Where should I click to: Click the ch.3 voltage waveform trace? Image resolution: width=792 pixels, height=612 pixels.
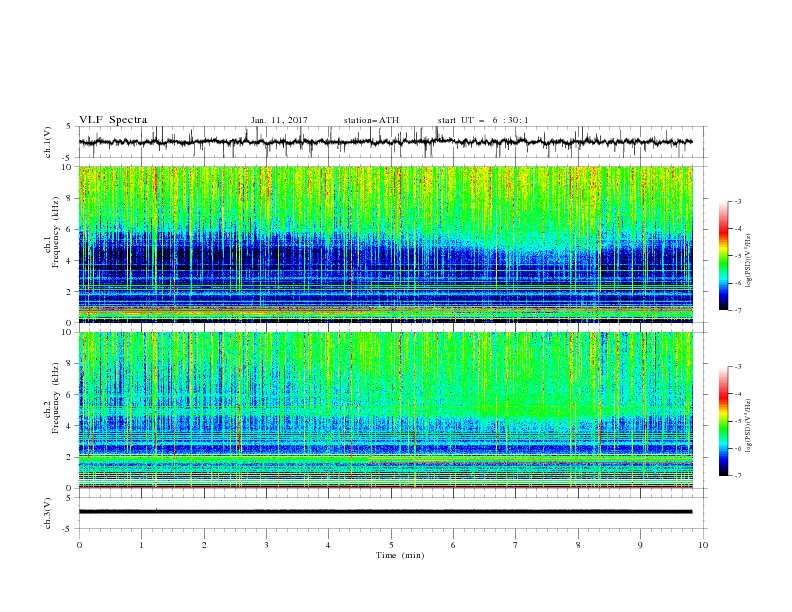(x=385, y=512)
